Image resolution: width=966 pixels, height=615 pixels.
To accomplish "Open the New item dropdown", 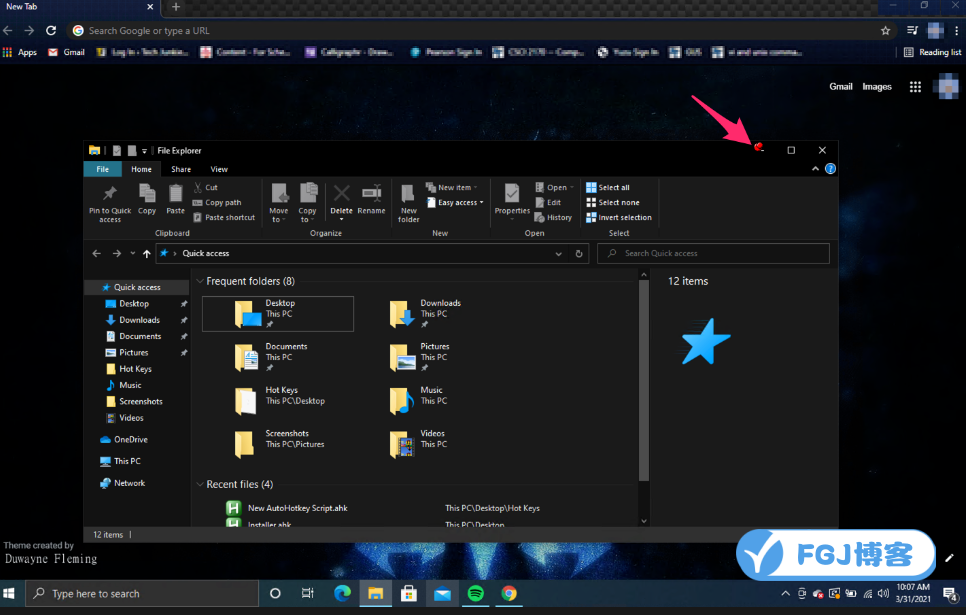I will [452, 187].
